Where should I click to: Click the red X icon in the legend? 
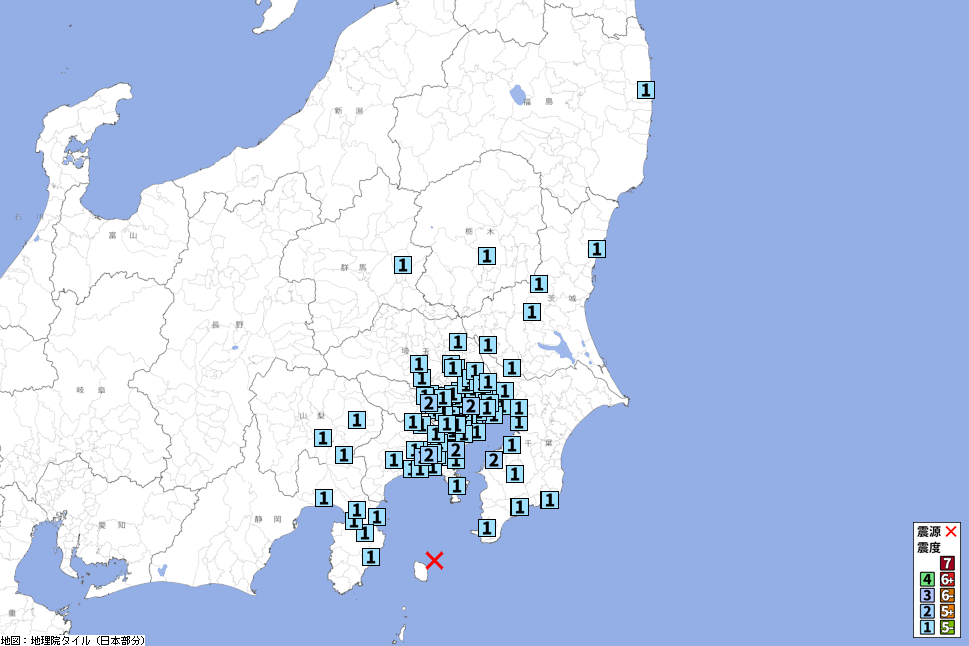(951, 531)
